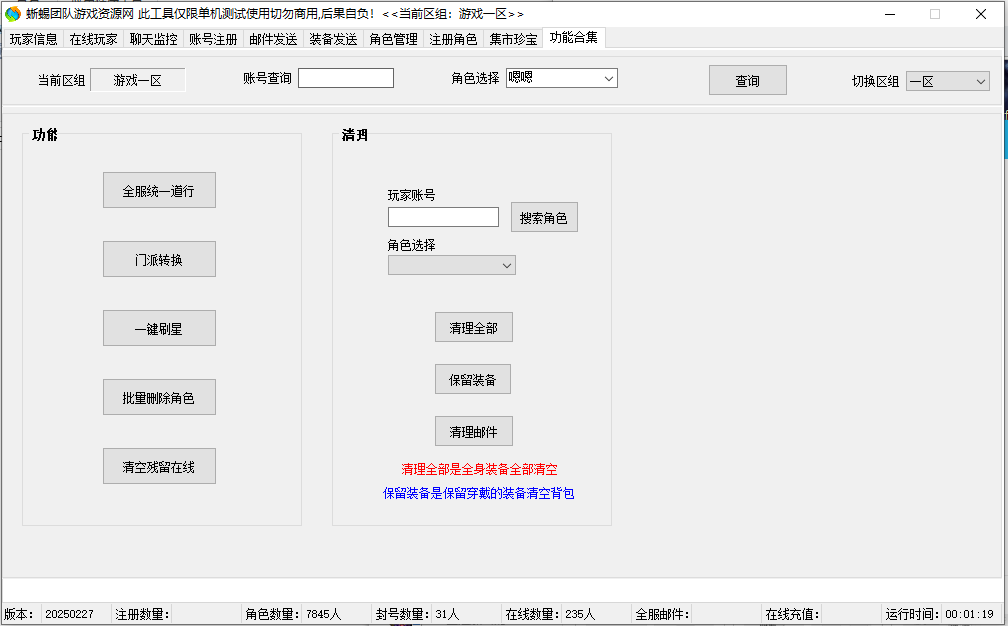Switch to the 在线玩家 tab
Viewport: 1008px width, 626px height.
click(93, 39)
